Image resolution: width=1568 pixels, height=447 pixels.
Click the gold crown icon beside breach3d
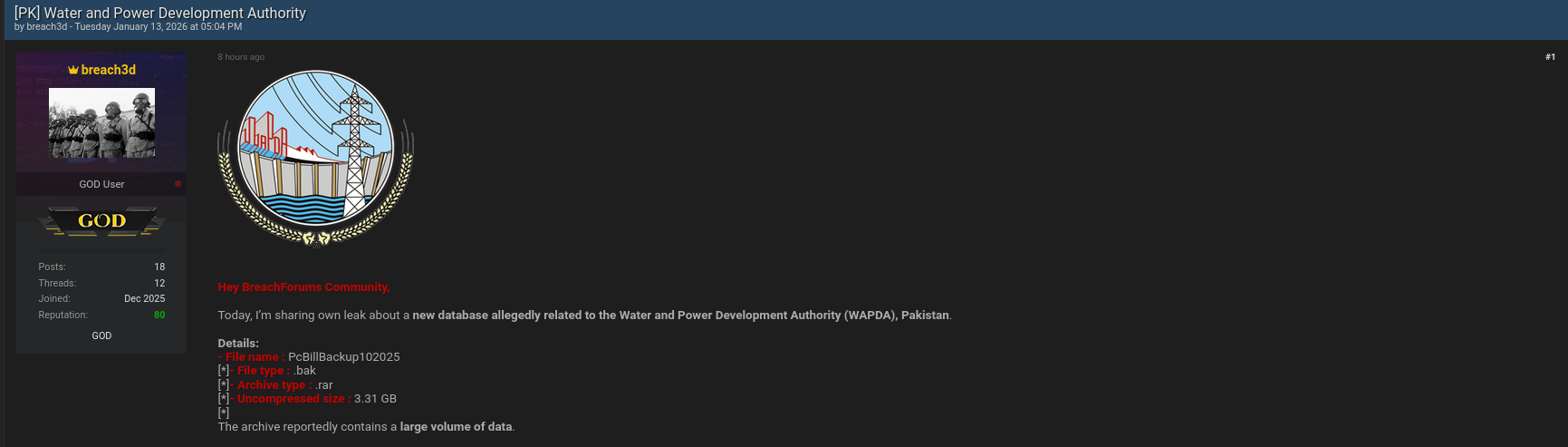pyautogui.click(x=73, y=70)
